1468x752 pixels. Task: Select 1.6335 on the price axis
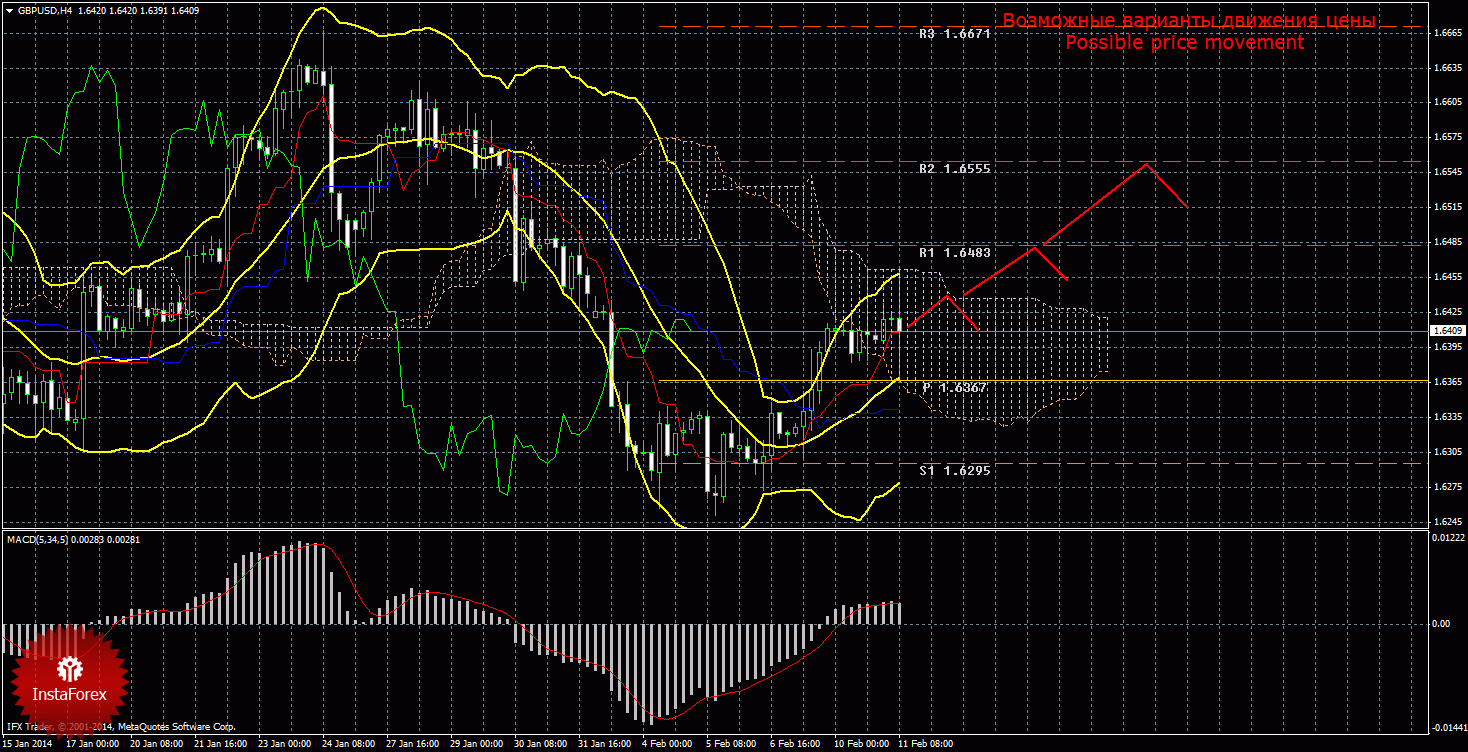(x=1448, y=417)
